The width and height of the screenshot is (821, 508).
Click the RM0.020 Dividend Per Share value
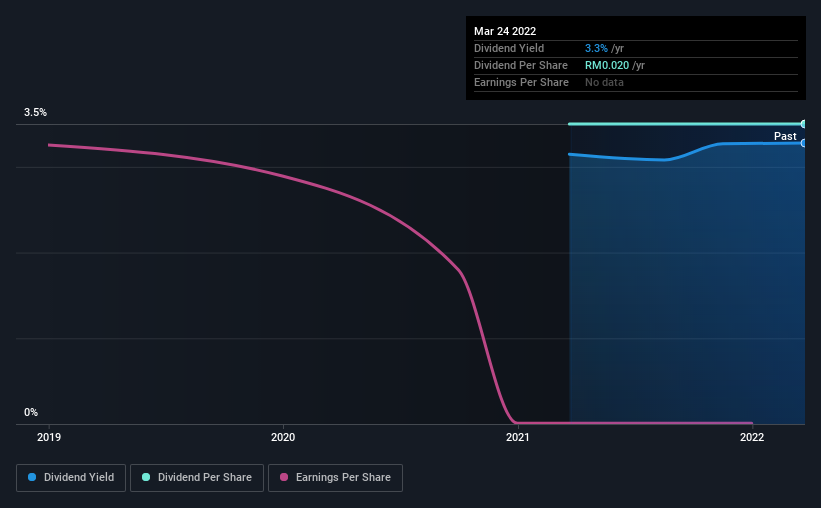point(607,65)
